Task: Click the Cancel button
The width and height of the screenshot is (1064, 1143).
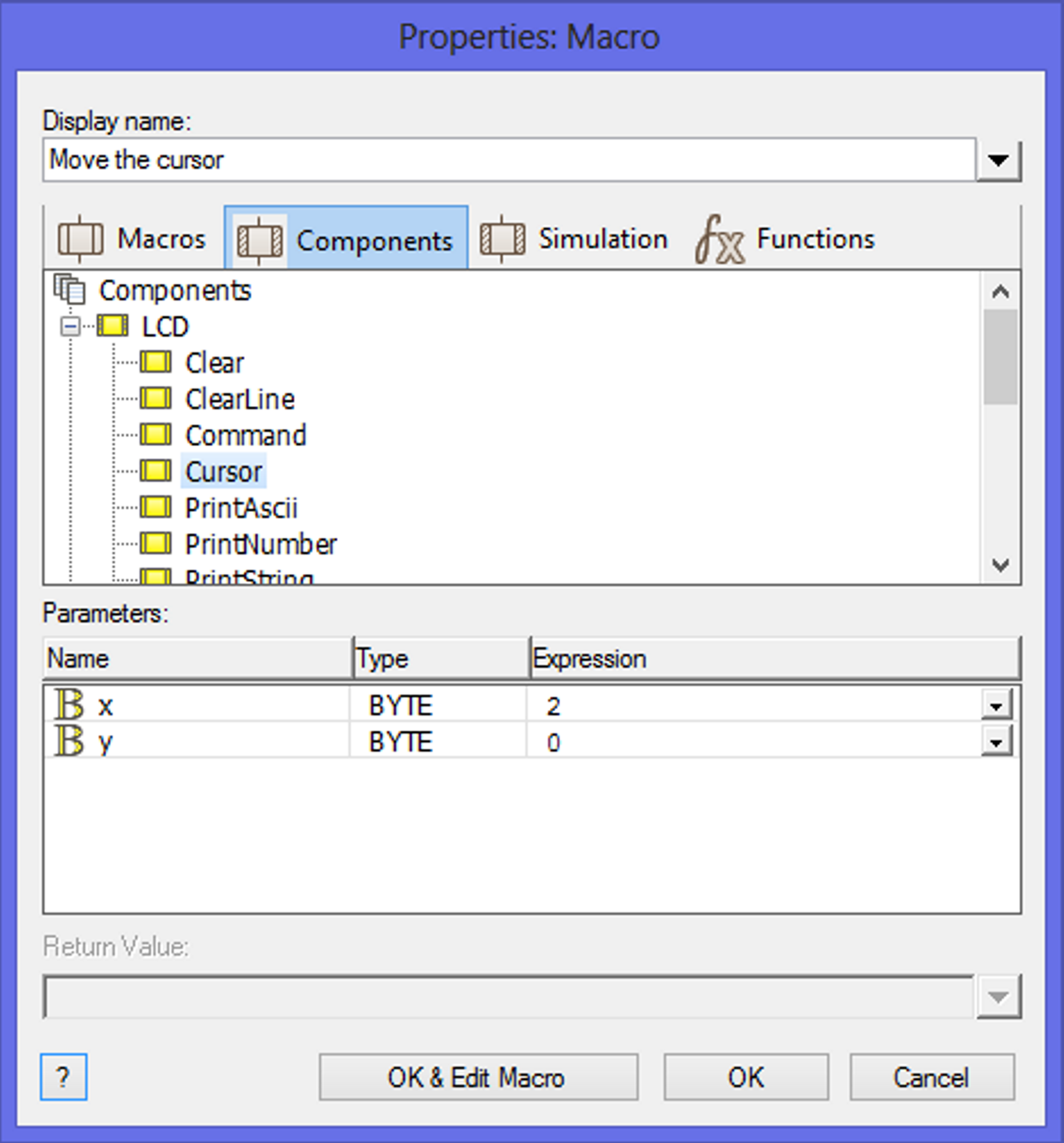Action: pos(931,1077)
